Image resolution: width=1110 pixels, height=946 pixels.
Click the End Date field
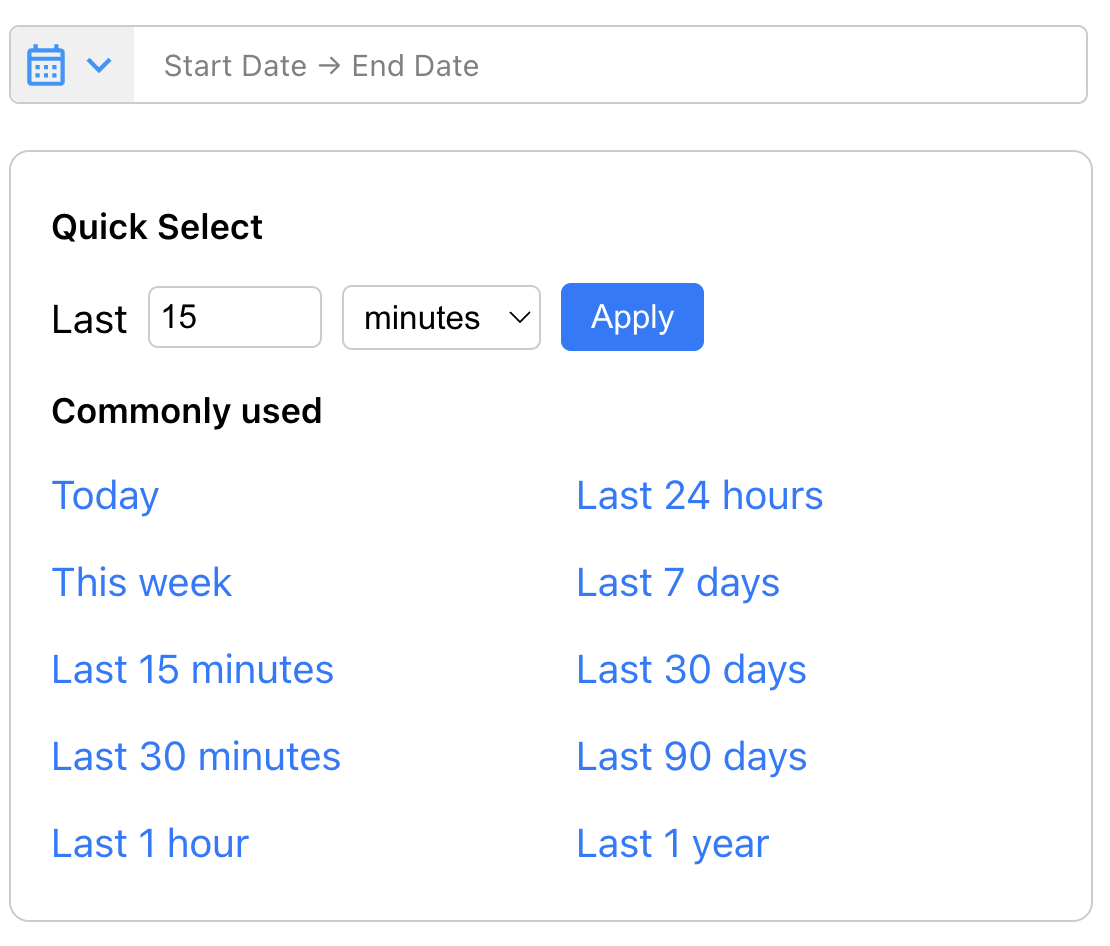click(x=415, y=66)
